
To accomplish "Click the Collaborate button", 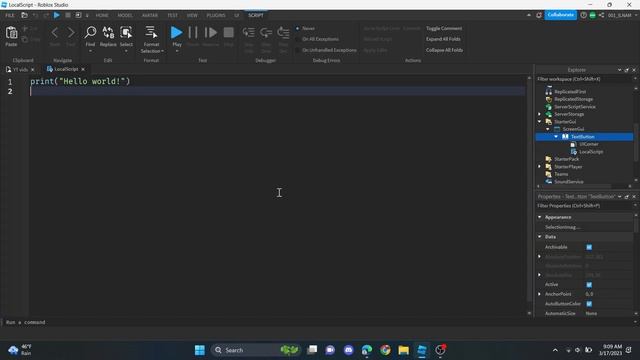I will click(x=561, y=15).
